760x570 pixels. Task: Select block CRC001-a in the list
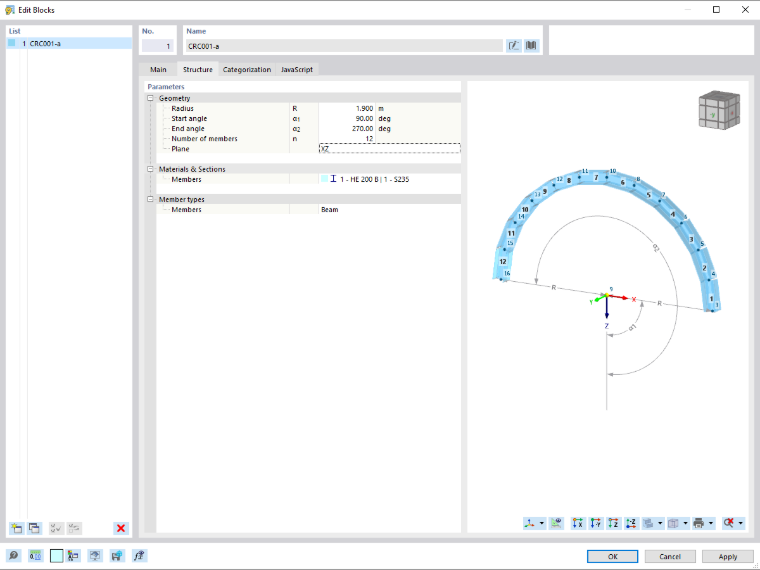[69, 44]
